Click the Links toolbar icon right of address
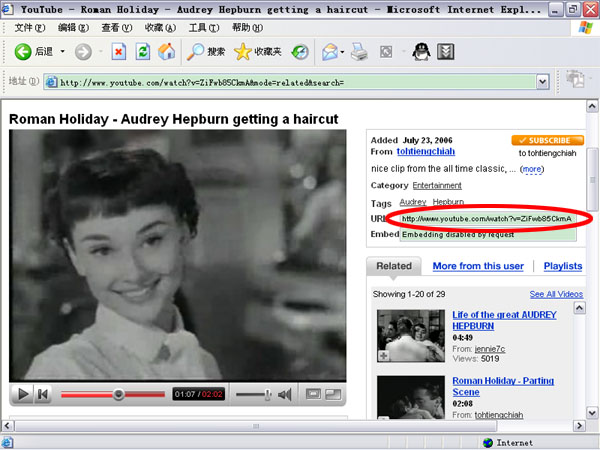Image resolution: width=600 pixels, height=450 pixels. tap(575, 79)
